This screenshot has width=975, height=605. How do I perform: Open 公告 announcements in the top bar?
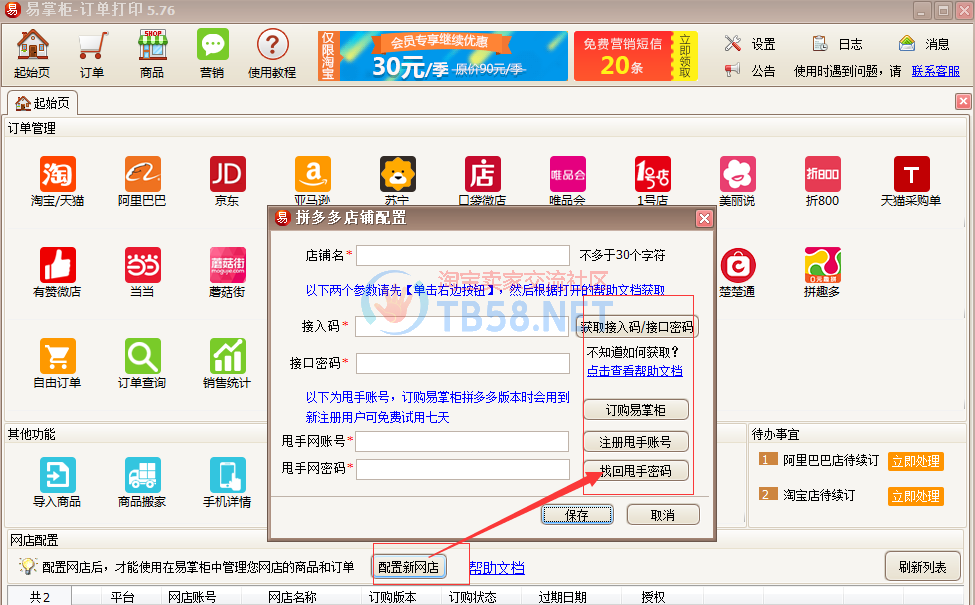(x=750, y=70)
